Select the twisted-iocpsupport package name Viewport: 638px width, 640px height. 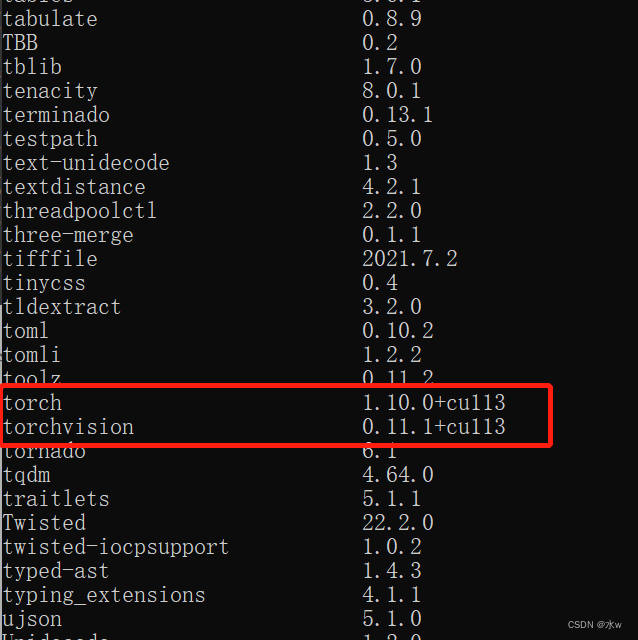tap(116, 547)
